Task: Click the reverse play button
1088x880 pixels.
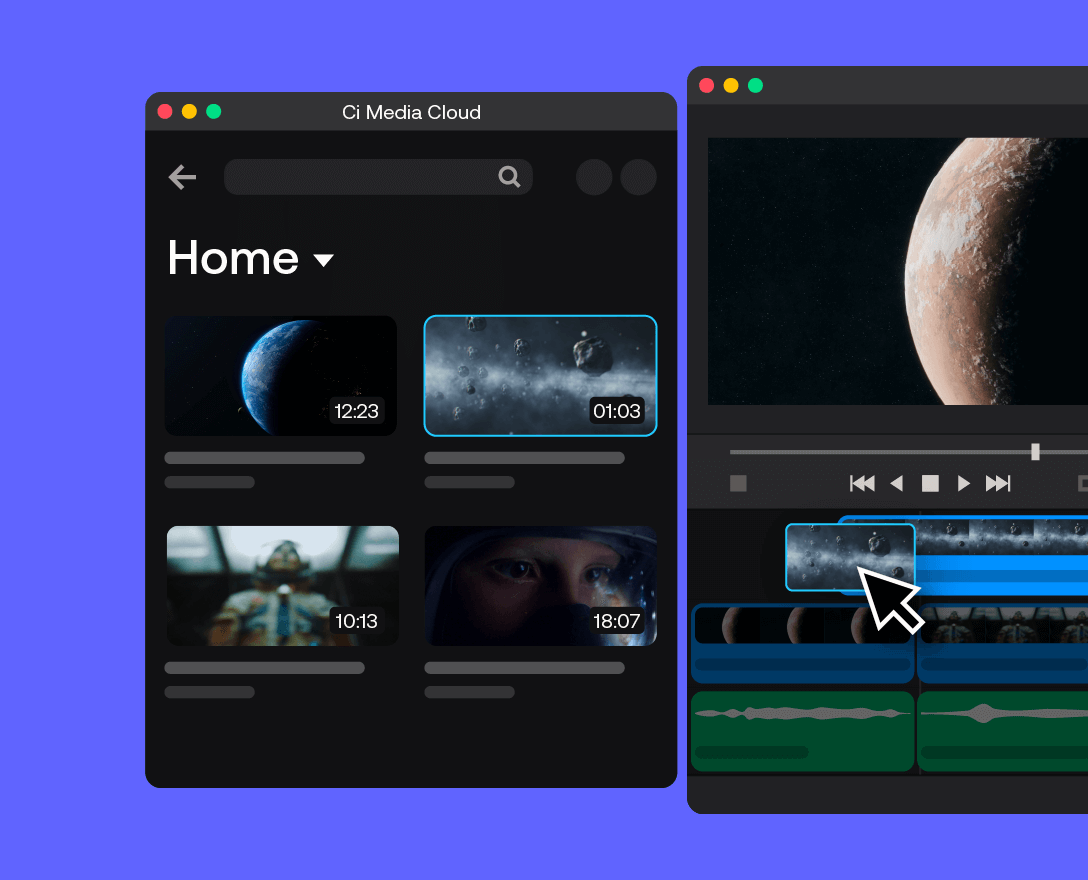Action: tap(896, 483)
